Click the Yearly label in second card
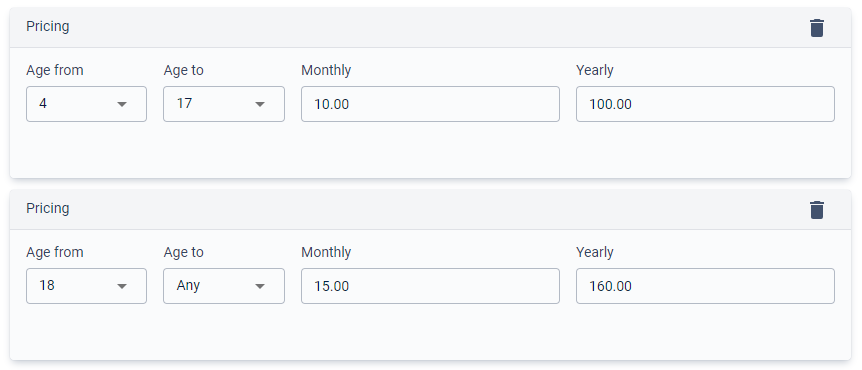Screen dimensions: 862x370 point(595,252)
